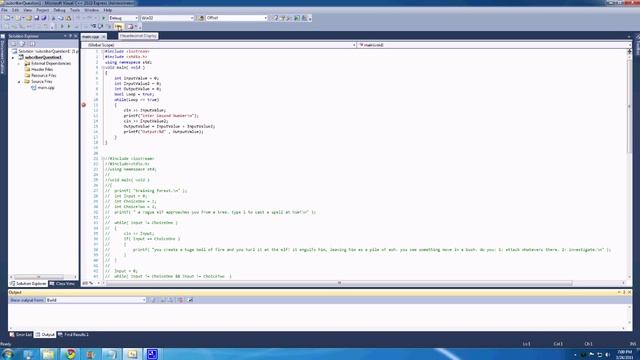Image resolution: width=640 pixels, height=360 pixels.
Task: Open the Window menu
Action: (91, 10)
